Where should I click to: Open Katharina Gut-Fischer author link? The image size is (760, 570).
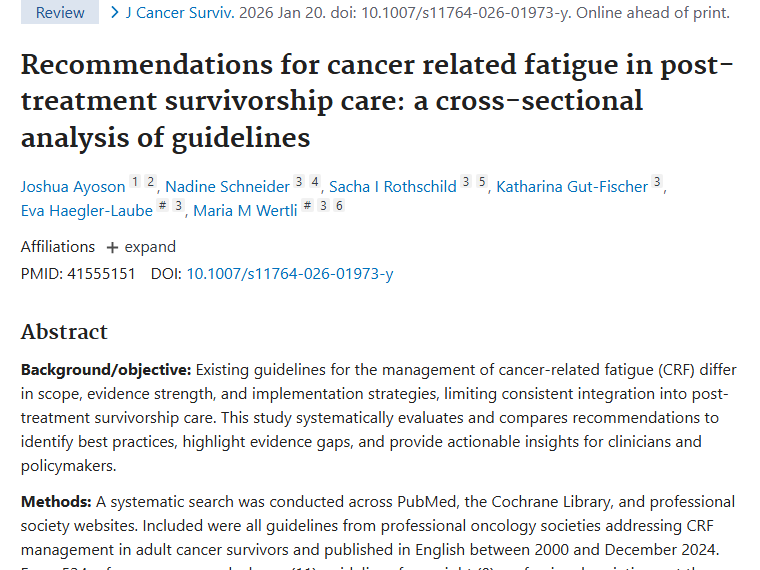[x=572, y=186]
